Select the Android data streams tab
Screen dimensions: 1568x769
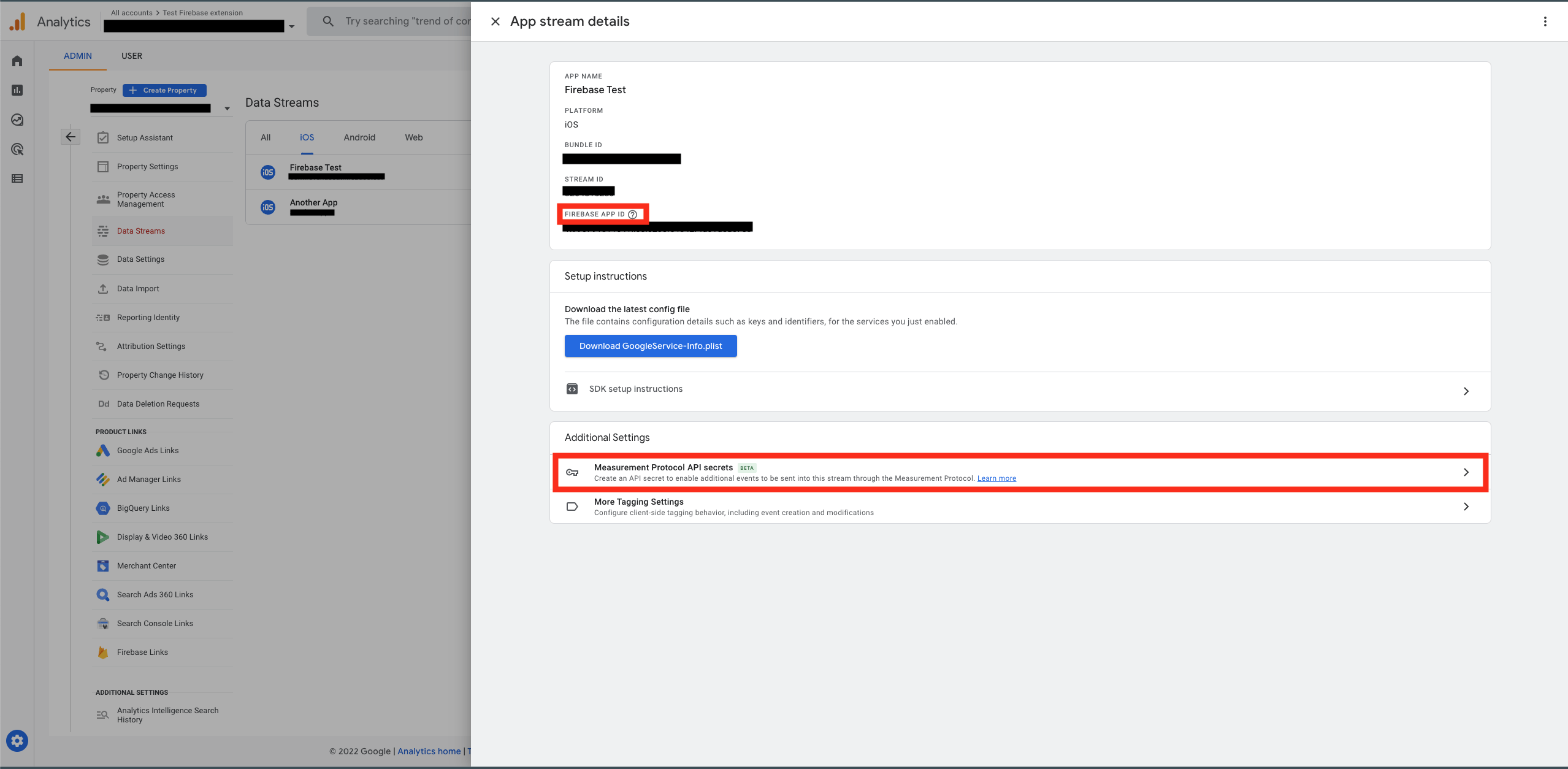tap(359, 137)
